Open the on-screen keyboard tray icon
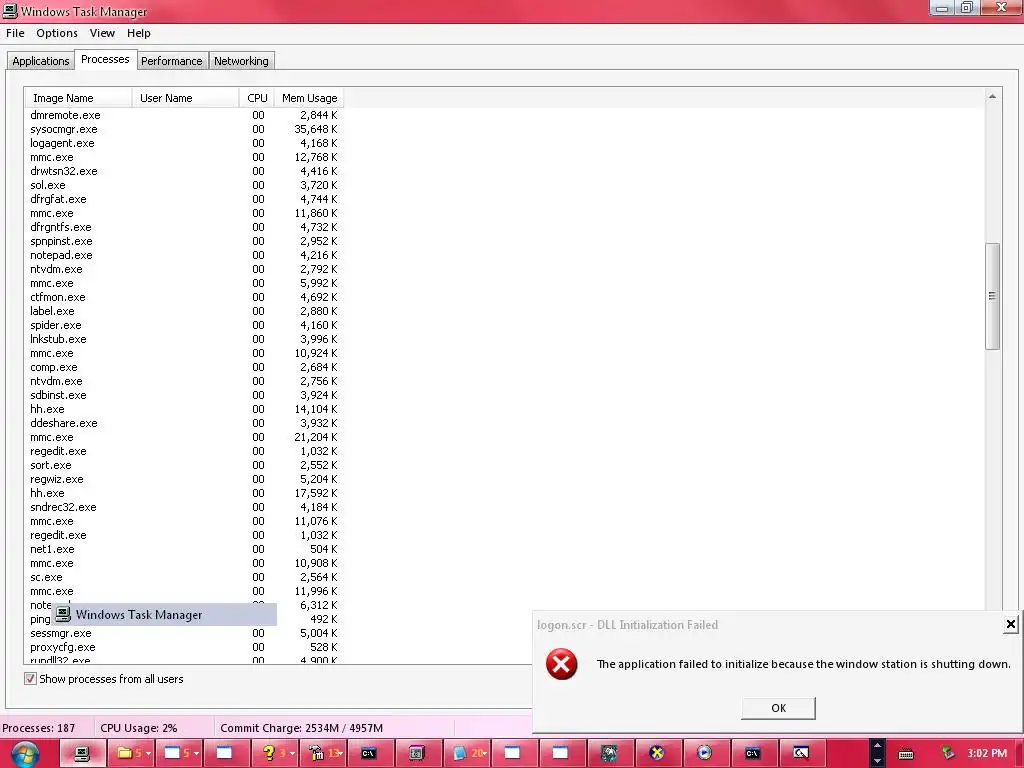The width and height of the screenshot is (1024, 768). click(906, 754)
